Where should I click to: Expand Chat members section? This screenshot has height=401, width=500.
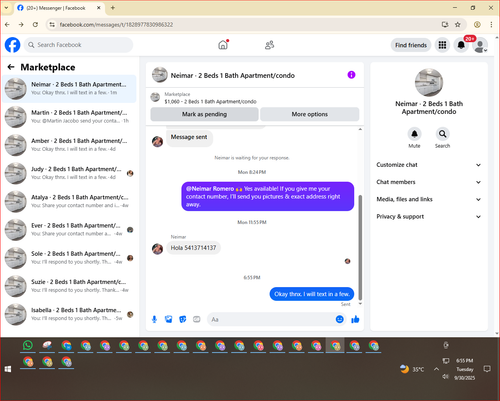pyautogui.click(x=429, y=182)
